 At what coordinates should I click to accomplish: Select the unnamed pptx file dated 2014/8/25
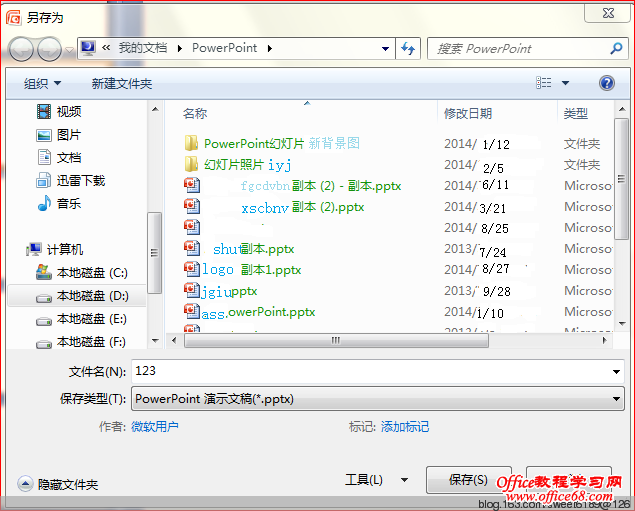coord(192,228)
